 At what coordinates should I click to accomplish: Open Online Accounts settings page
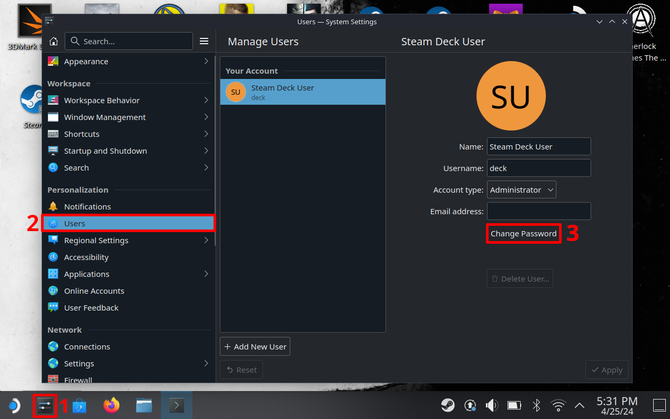tap(129, 291)
